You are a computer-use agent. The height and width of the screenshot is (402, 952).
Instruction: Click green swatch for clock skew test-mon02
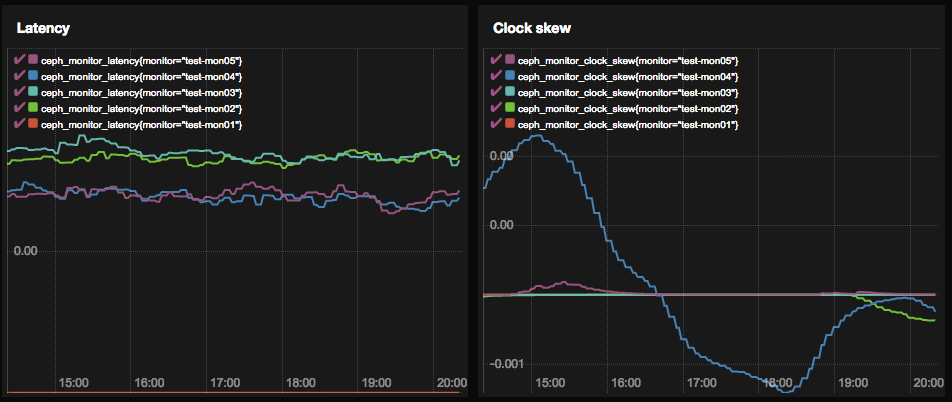tap(510, 107)
